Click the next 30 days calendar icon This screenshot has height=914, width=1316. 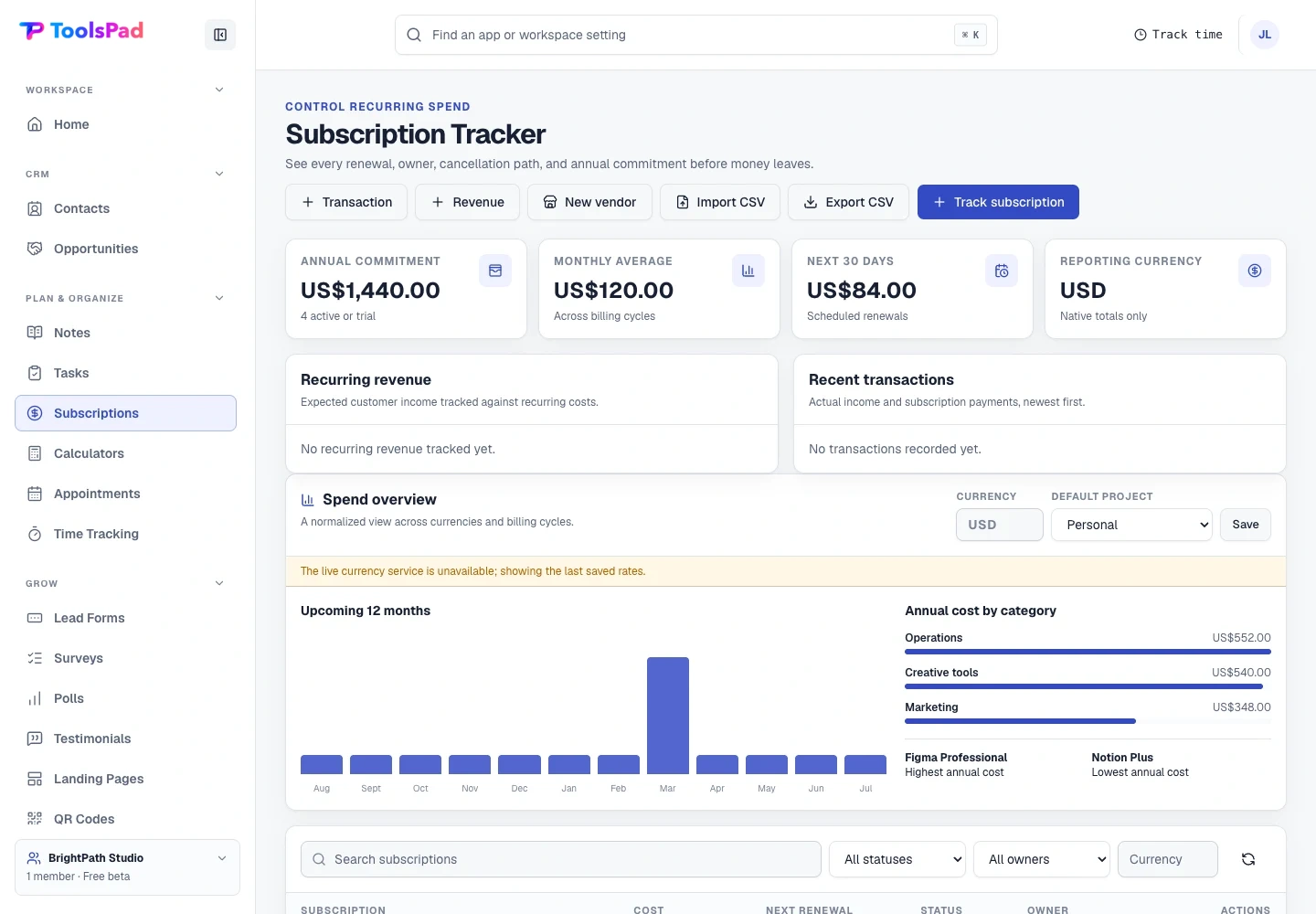(1002, 271)
